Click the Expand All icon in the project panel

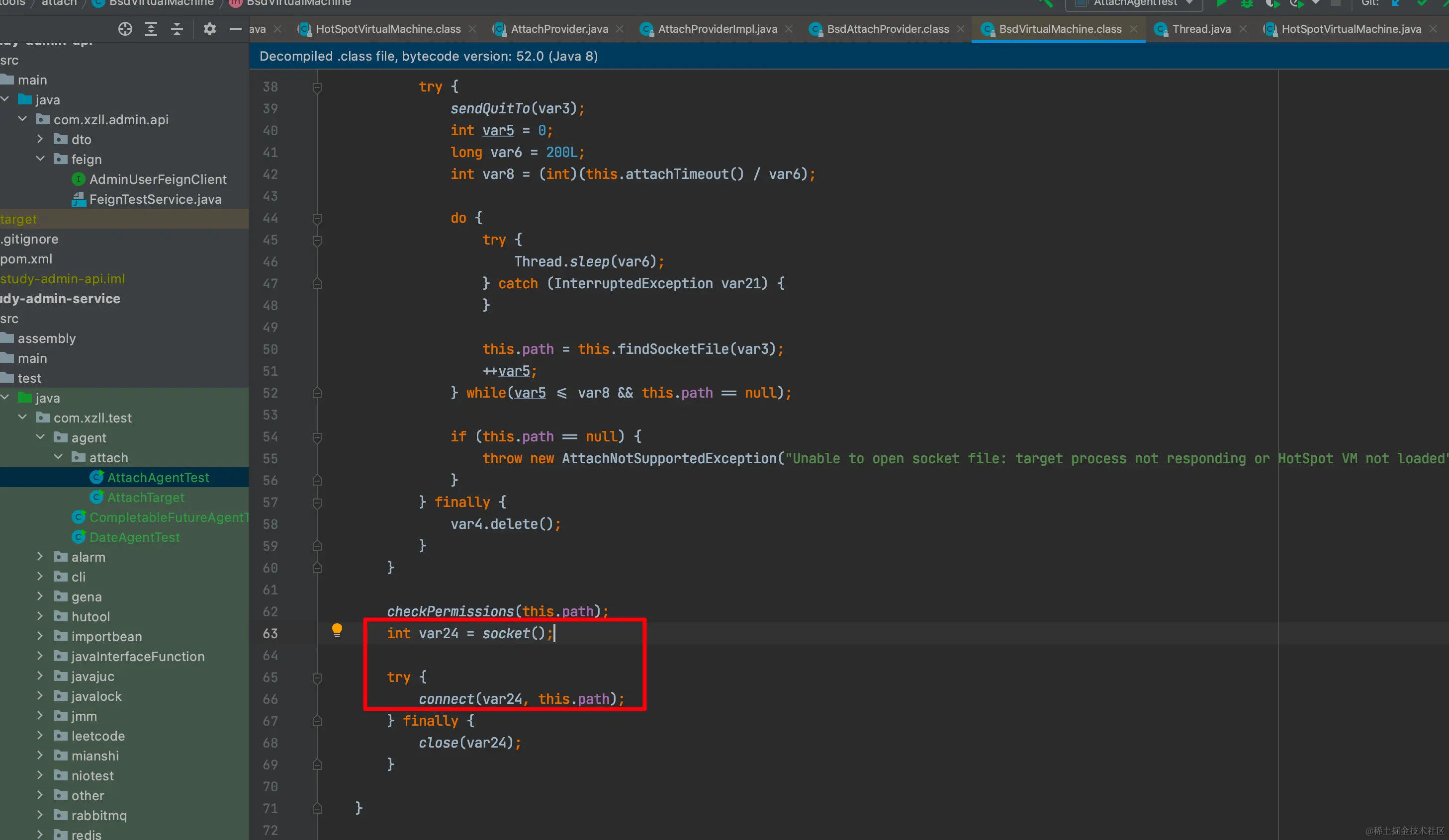[151, 29]
